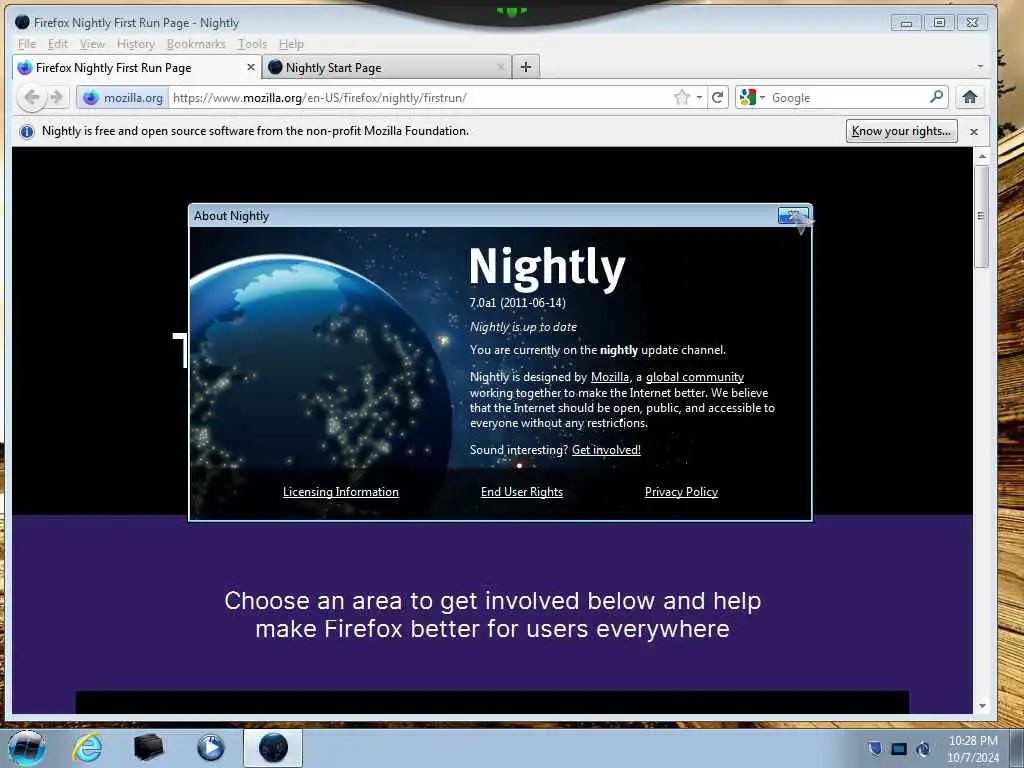
Task: Open the black folder taskbar icon
Action: [x=148, y=748]
